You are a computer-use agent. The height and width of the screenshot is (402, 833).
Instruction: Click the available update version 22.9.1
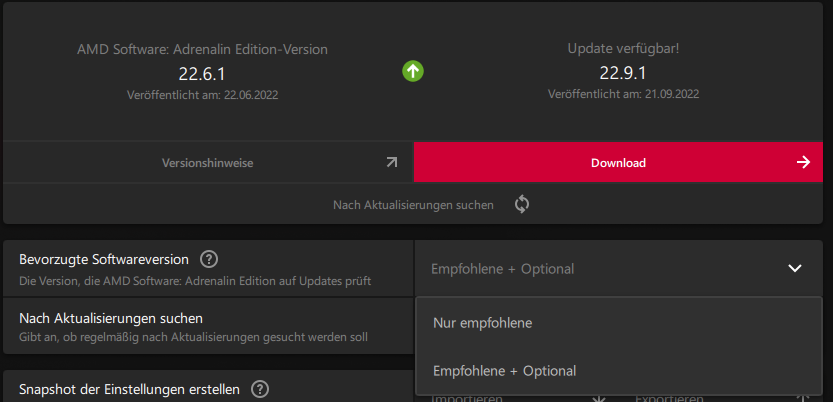[623, 73]
